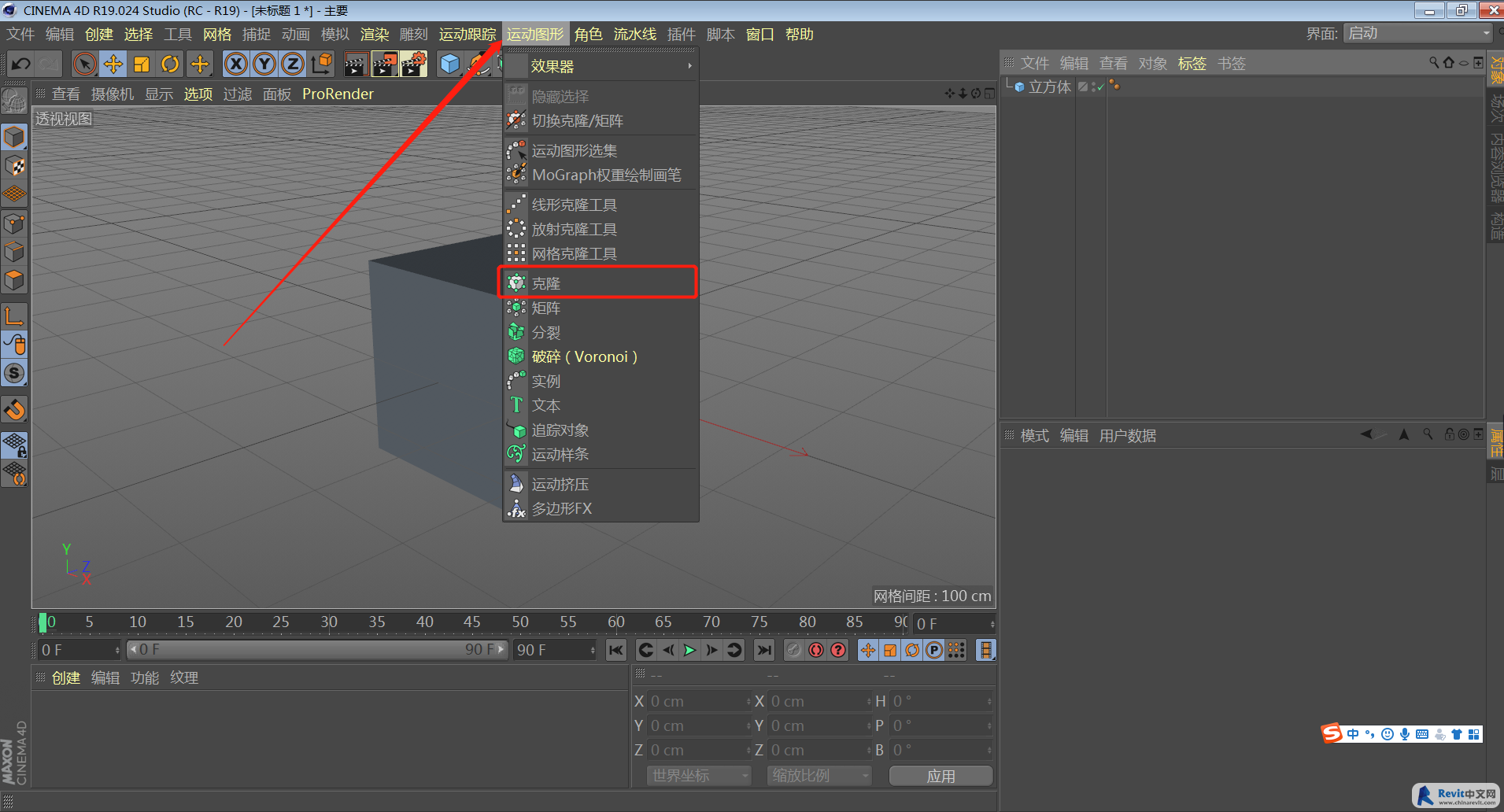Click the orange magnet snap icon

coord(14,409)
